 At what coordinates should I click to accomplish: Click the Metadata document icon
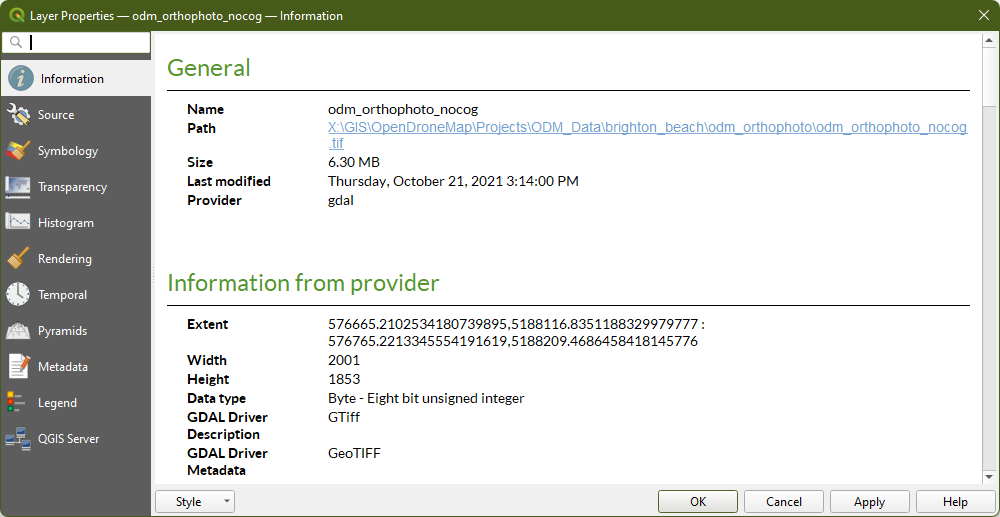point(18,367)
